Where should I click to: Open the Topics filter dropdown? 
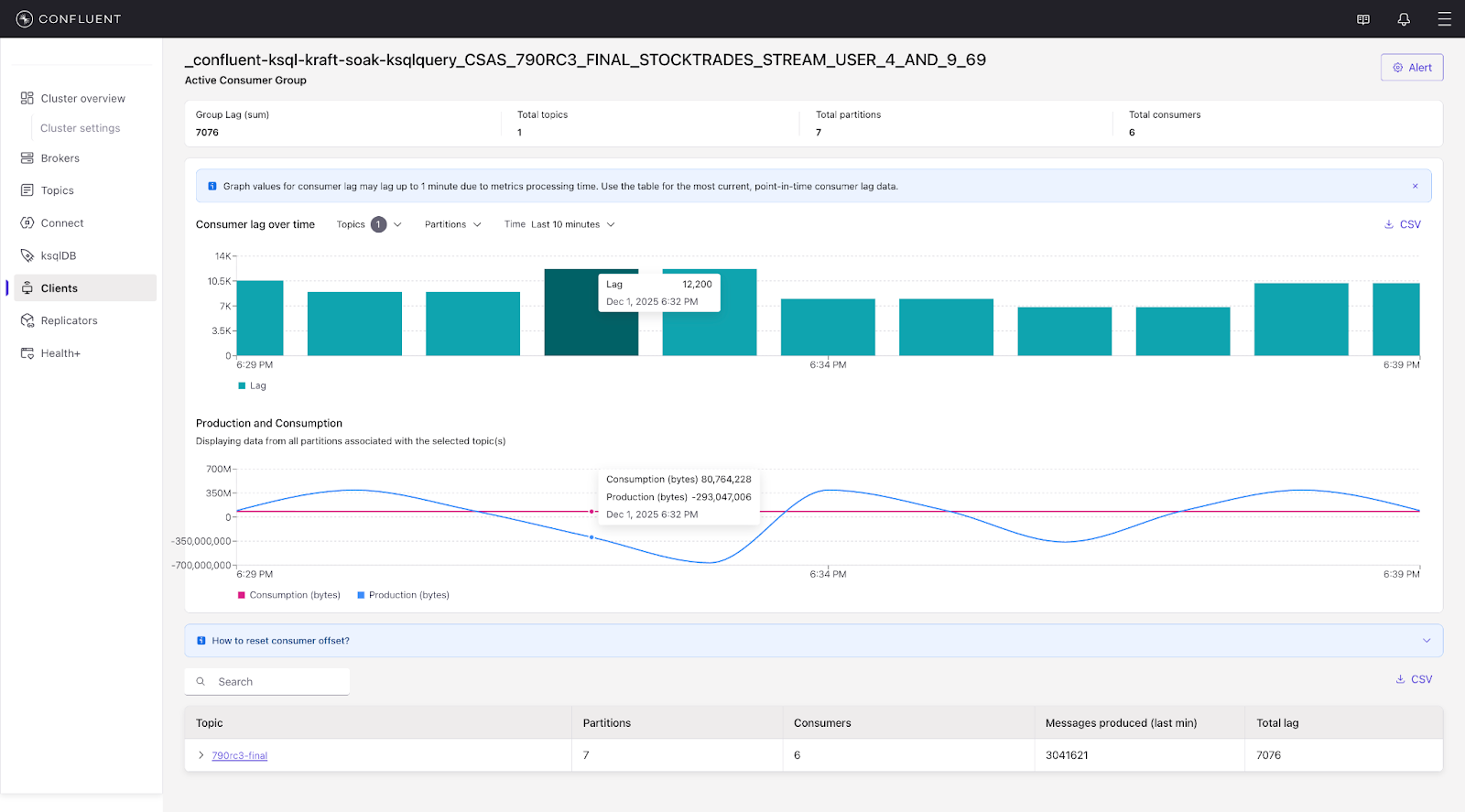point(369,224)
